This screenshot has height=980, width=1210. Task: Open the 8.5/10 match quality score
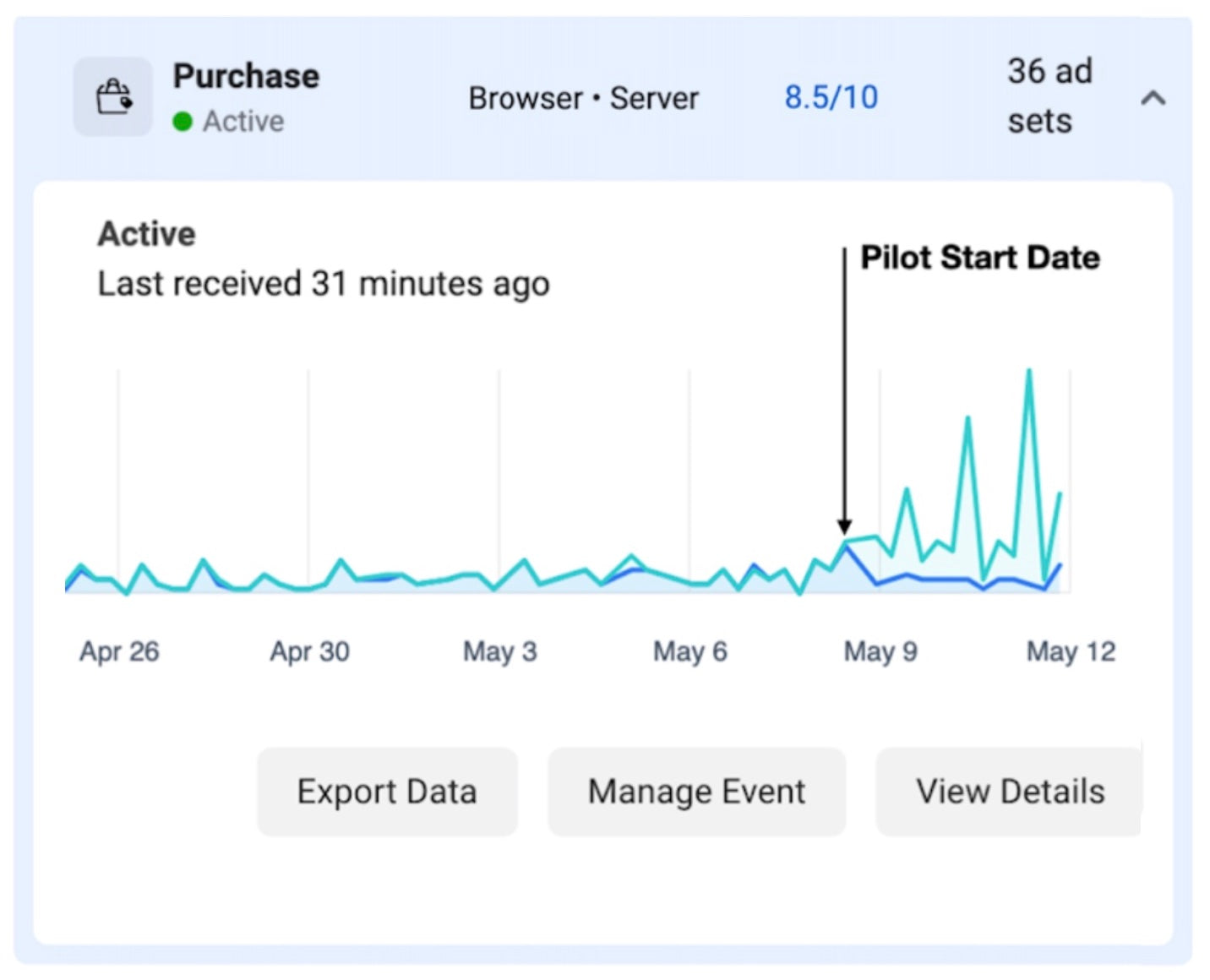coord(831,97)
